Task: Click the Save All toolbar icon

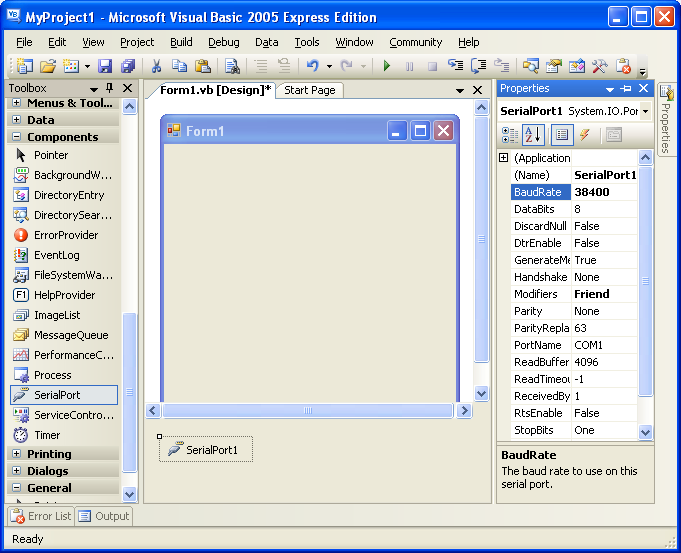Action: tap(128, 66)
